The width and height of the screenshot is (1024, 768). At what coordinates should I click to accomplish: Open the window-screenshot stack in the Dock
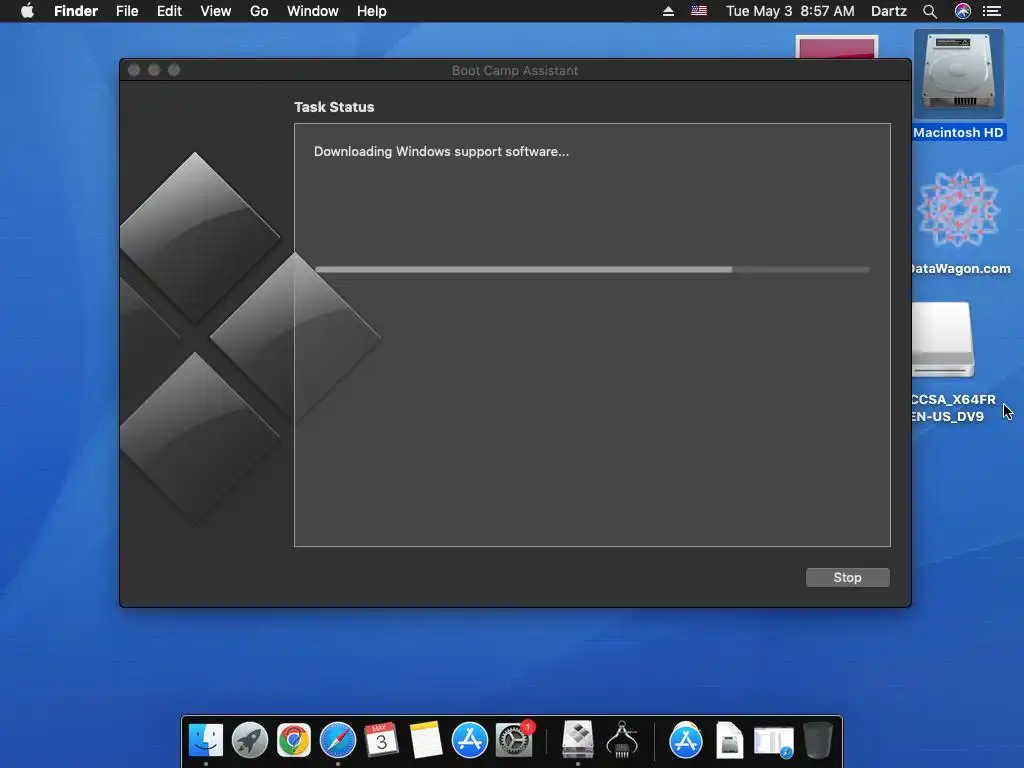[x=774, y=741]
